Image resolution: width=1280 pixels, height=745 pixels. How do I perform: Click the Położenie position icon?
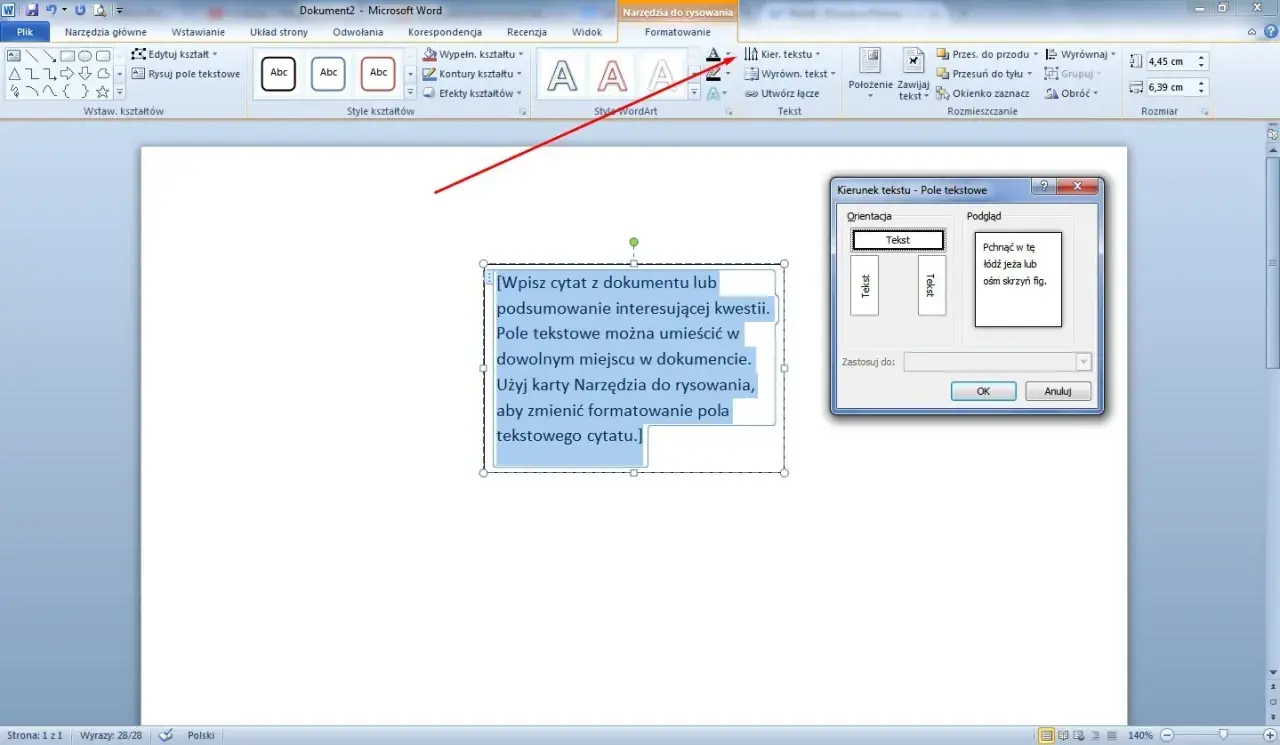click(870, 61)
